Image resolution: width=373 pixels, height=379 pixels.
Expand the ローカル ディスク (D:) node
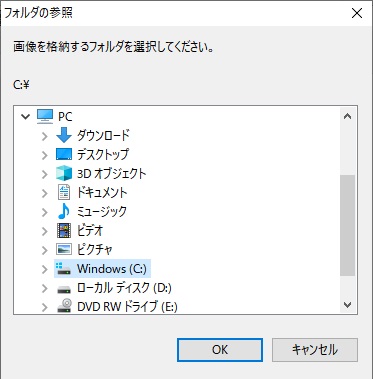click(x=45, y=288)
